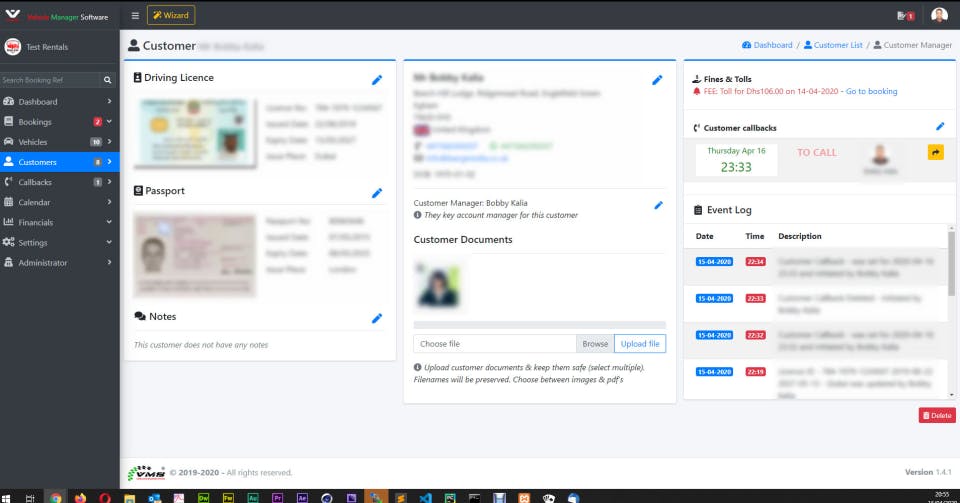The image size is (960, 503).
Task: Open Visual Studio Code from the taskbar
Action: (426, 498)
